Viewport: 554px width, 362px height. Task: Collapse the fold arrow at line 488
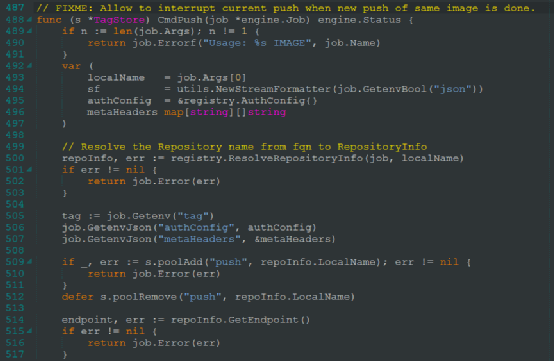(x=29, y=20)
